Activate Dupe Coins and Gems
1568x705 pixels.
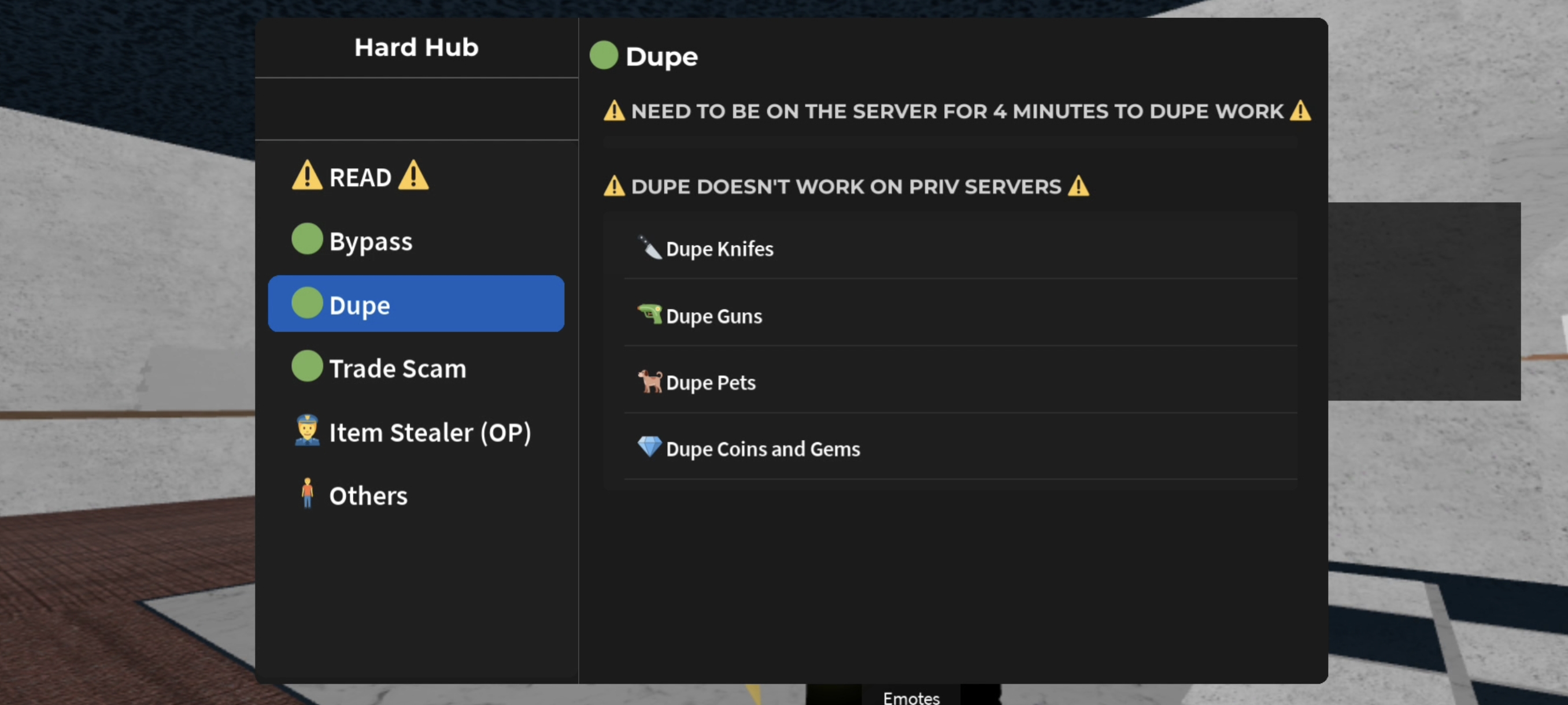[762, 449]
